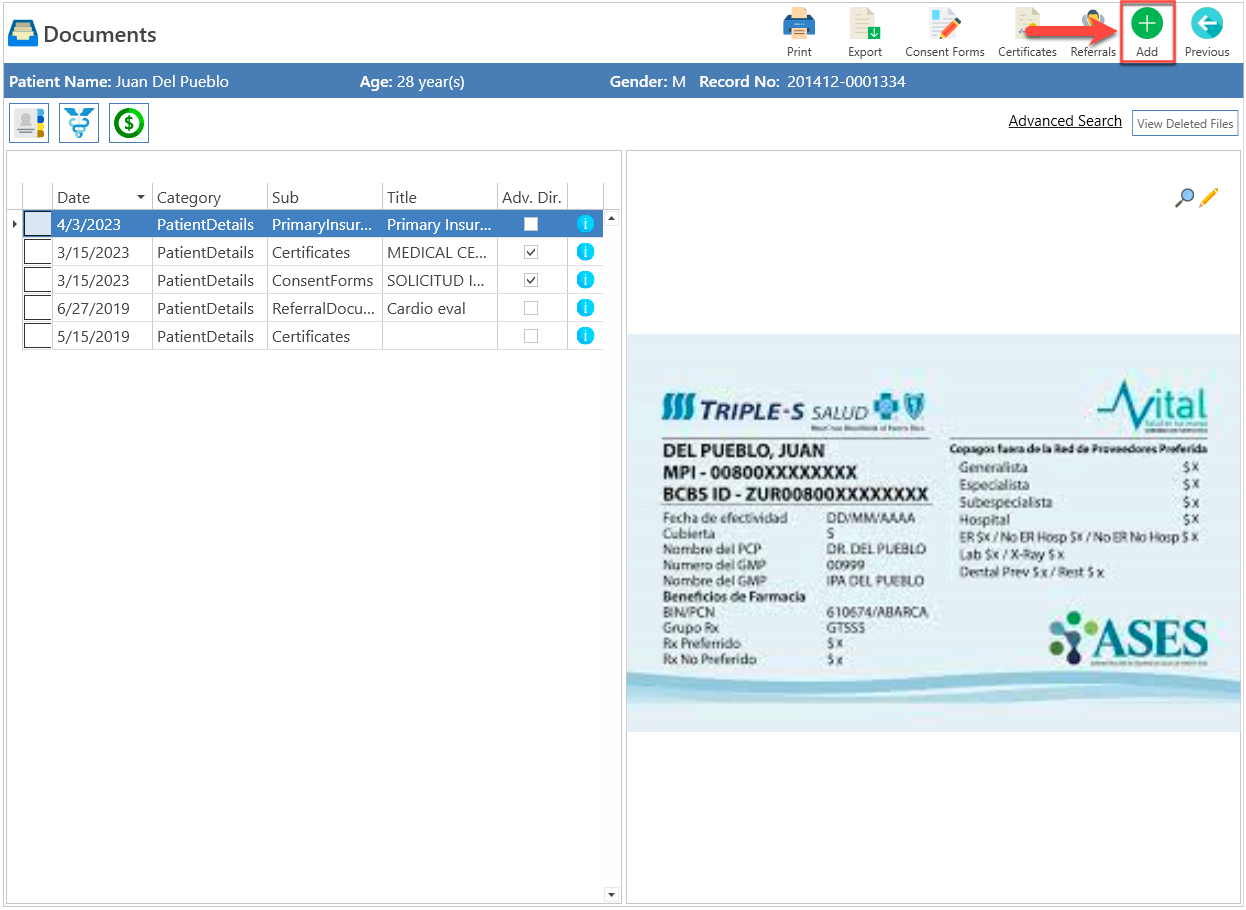Open the Advanced Search link
This screenshot has height=910, width=1246.
tap(1065, 121)
